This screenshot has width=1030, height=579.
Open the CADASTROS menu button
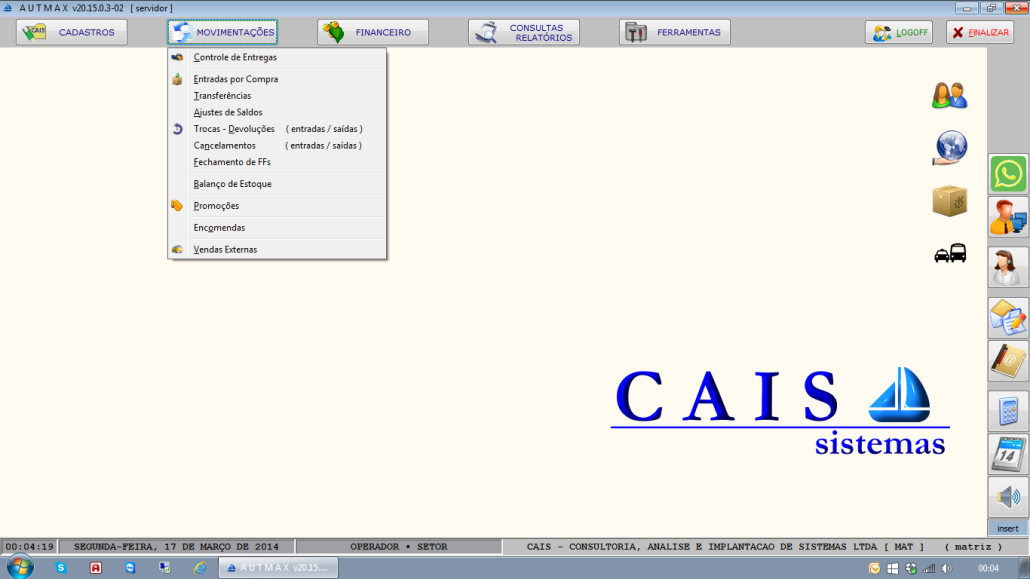pyautogui.click(x=72, y=32)
